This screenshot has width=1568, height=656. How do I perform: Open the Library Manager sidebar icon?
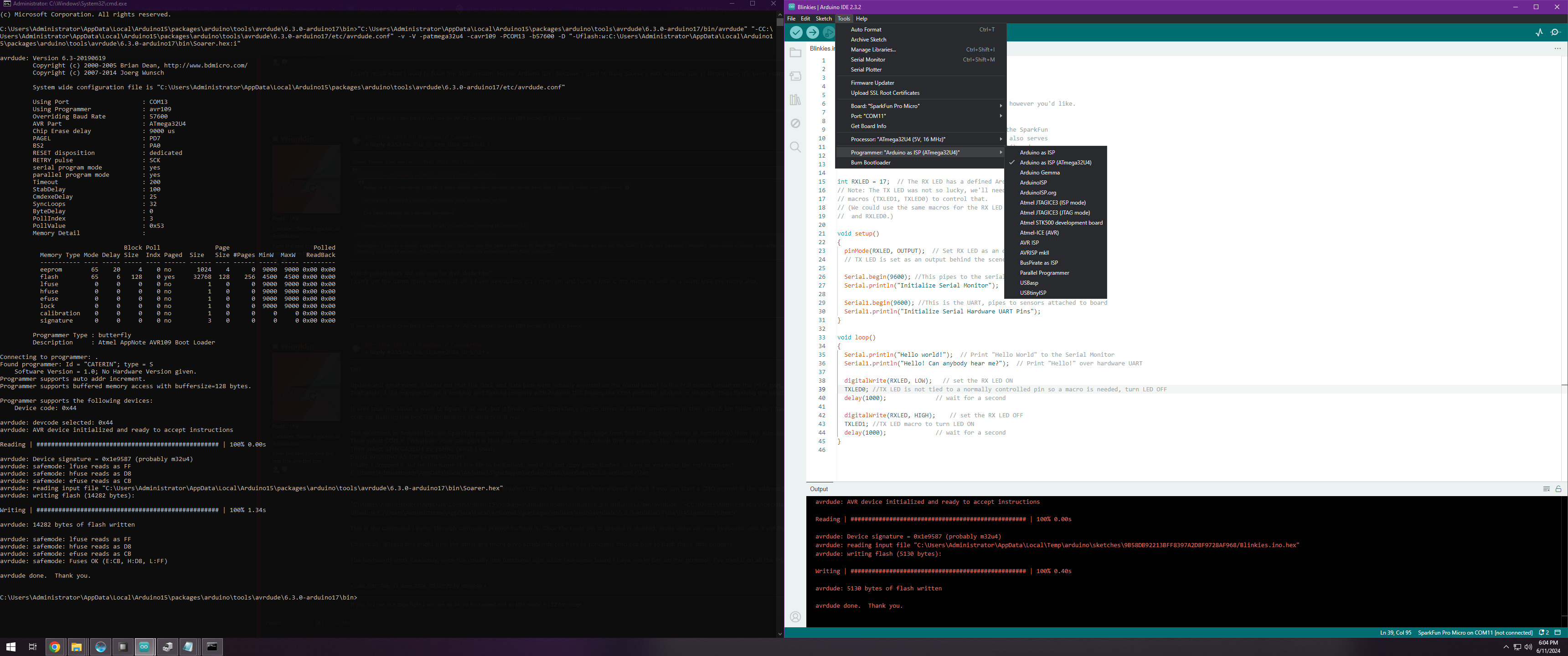click(795, 100)
